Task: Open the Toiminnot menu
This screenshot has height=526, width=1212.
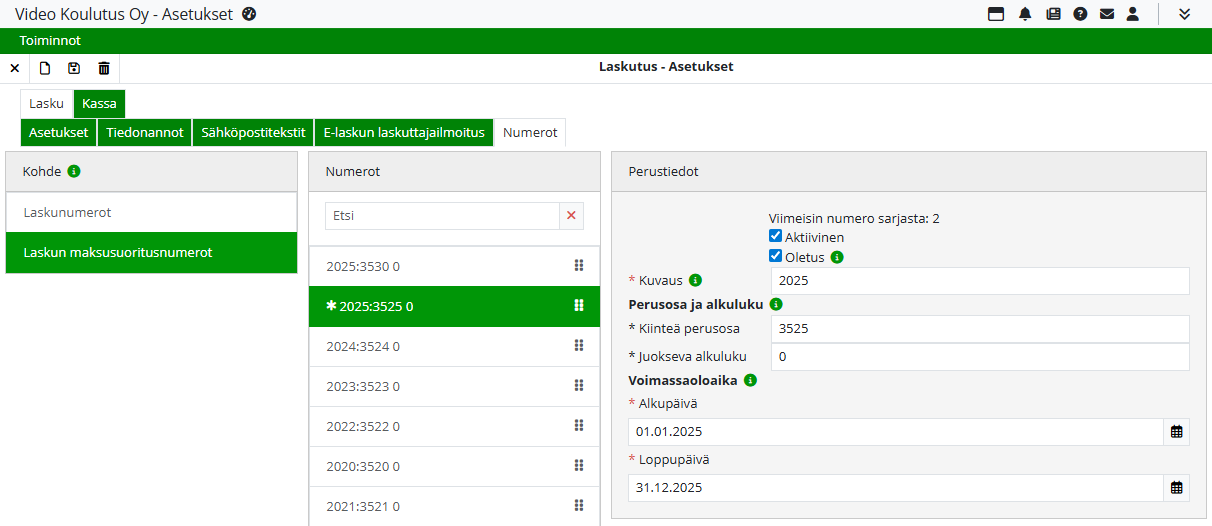Action: pyautogui.click(x=50, y=41)
